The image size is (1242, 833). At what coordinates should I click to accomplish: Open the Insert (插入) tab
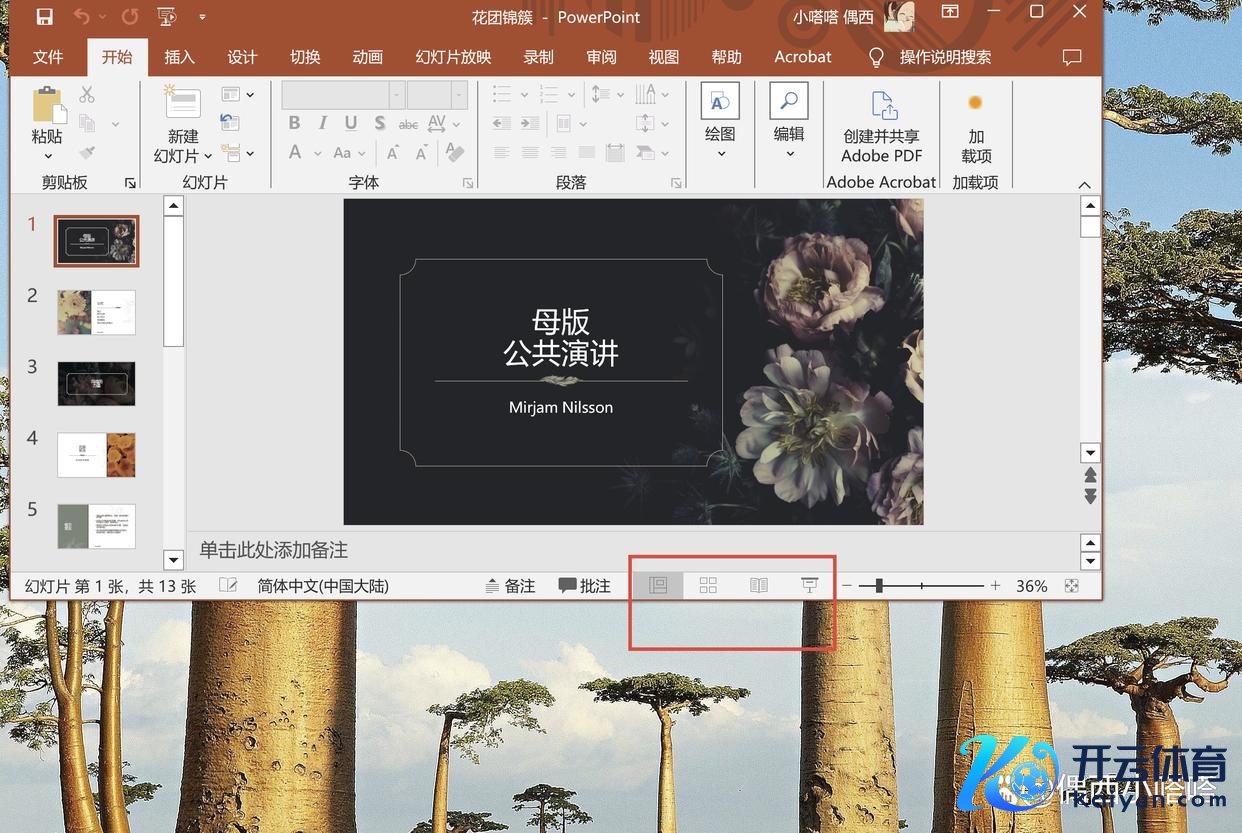[180, 57]
